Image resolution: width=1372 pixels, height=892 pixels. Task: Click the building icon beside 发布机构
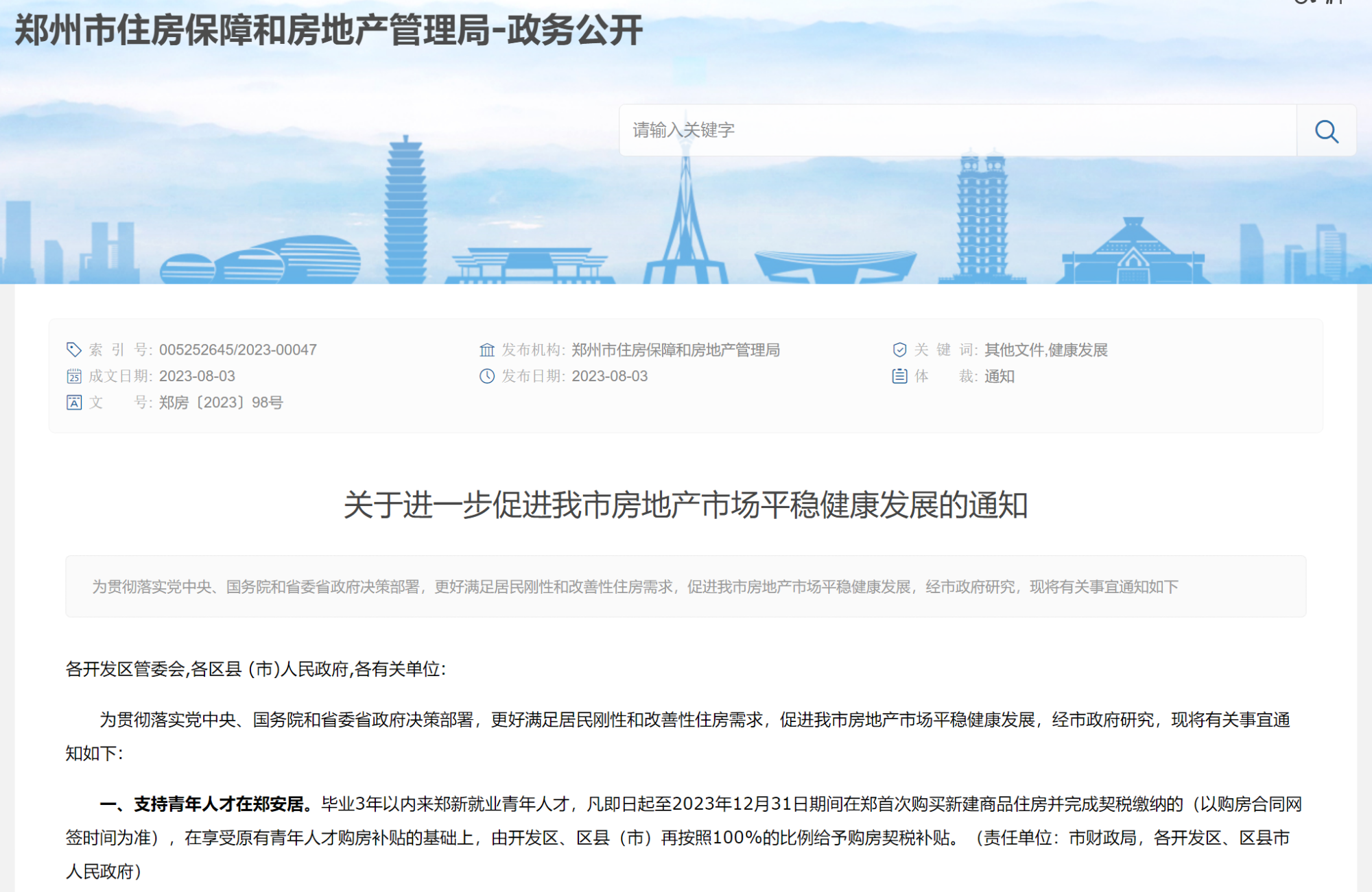[x=486, y=350]
